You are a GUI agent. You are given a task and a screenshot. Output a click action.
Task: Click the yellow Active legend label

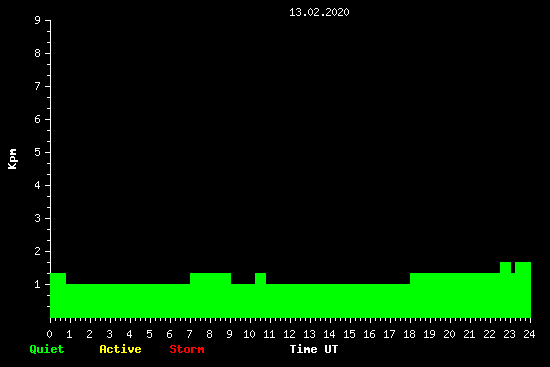coord(120,349)
